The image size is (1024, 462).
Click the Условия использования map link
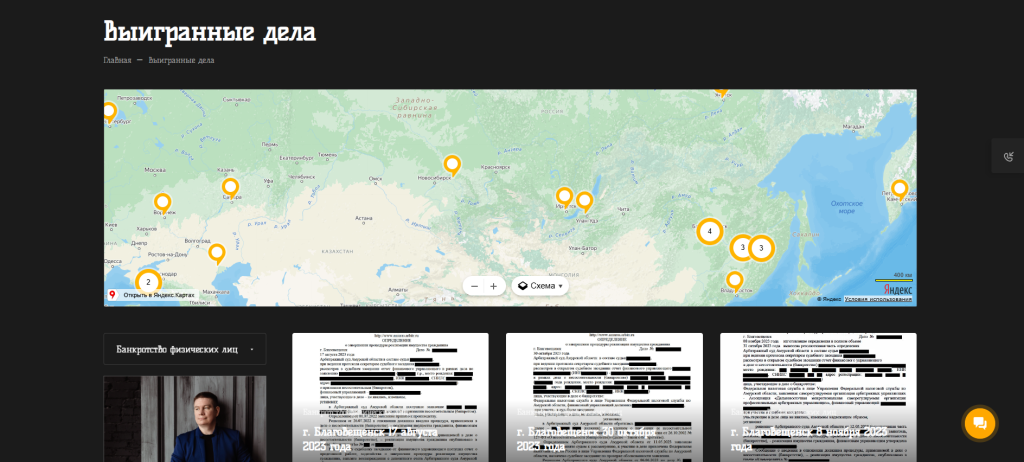pyautogui.click(x=878, y=299)
